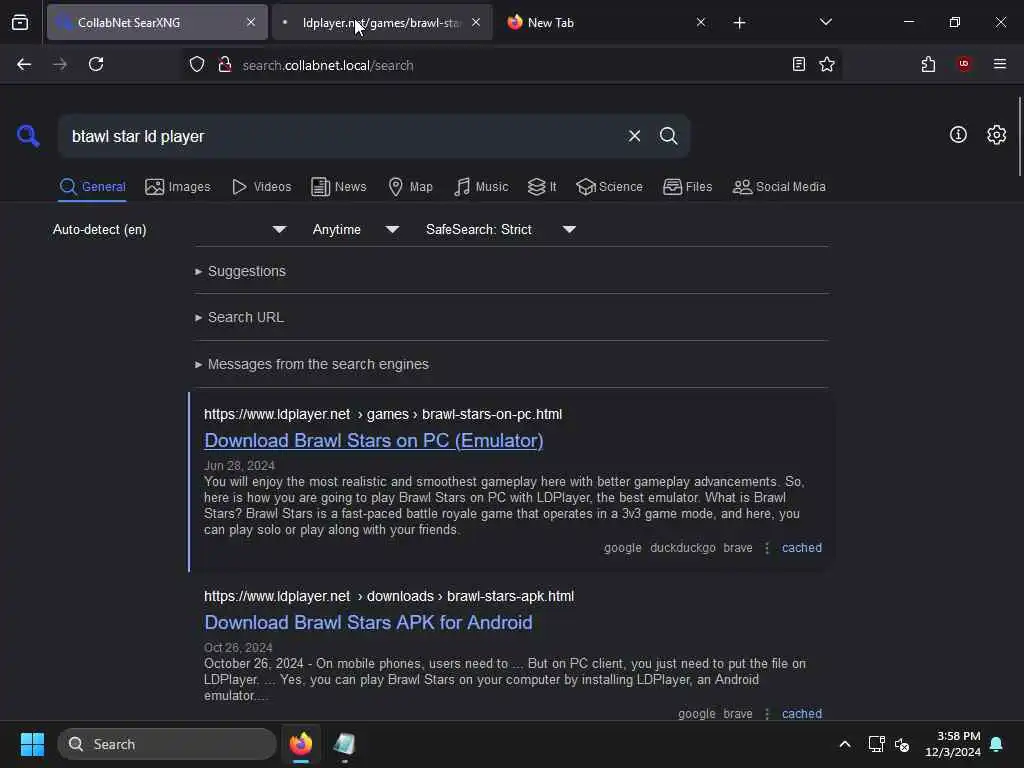Switch to the Science category
The image size is (1024, 768).
pyautogui.click(x=609, y=187)
